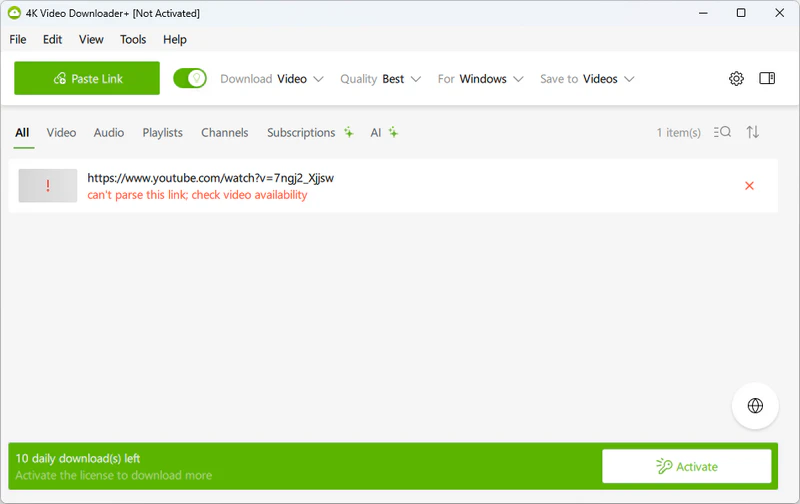Expand the Download Video dropdown
The image size is (800, 504).
(x=272, y=79)
